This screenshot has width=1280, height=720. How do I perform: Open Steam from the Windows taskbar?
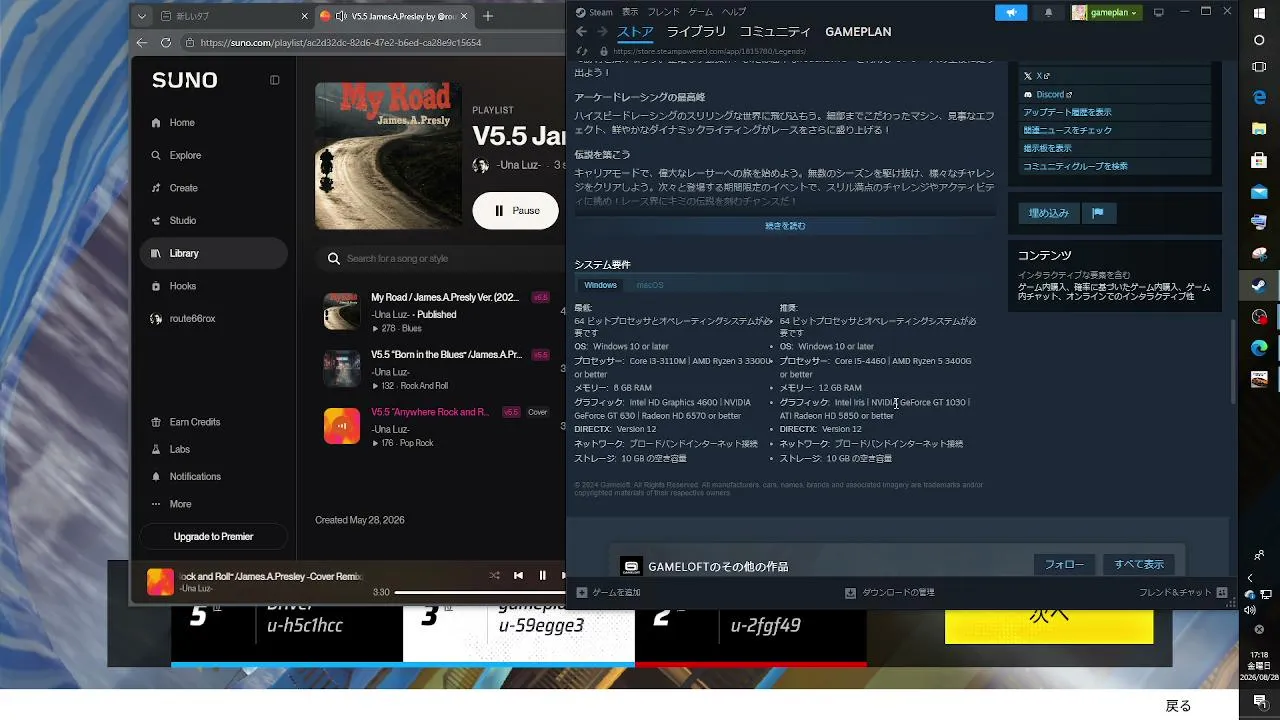(x=1259, y=285)
